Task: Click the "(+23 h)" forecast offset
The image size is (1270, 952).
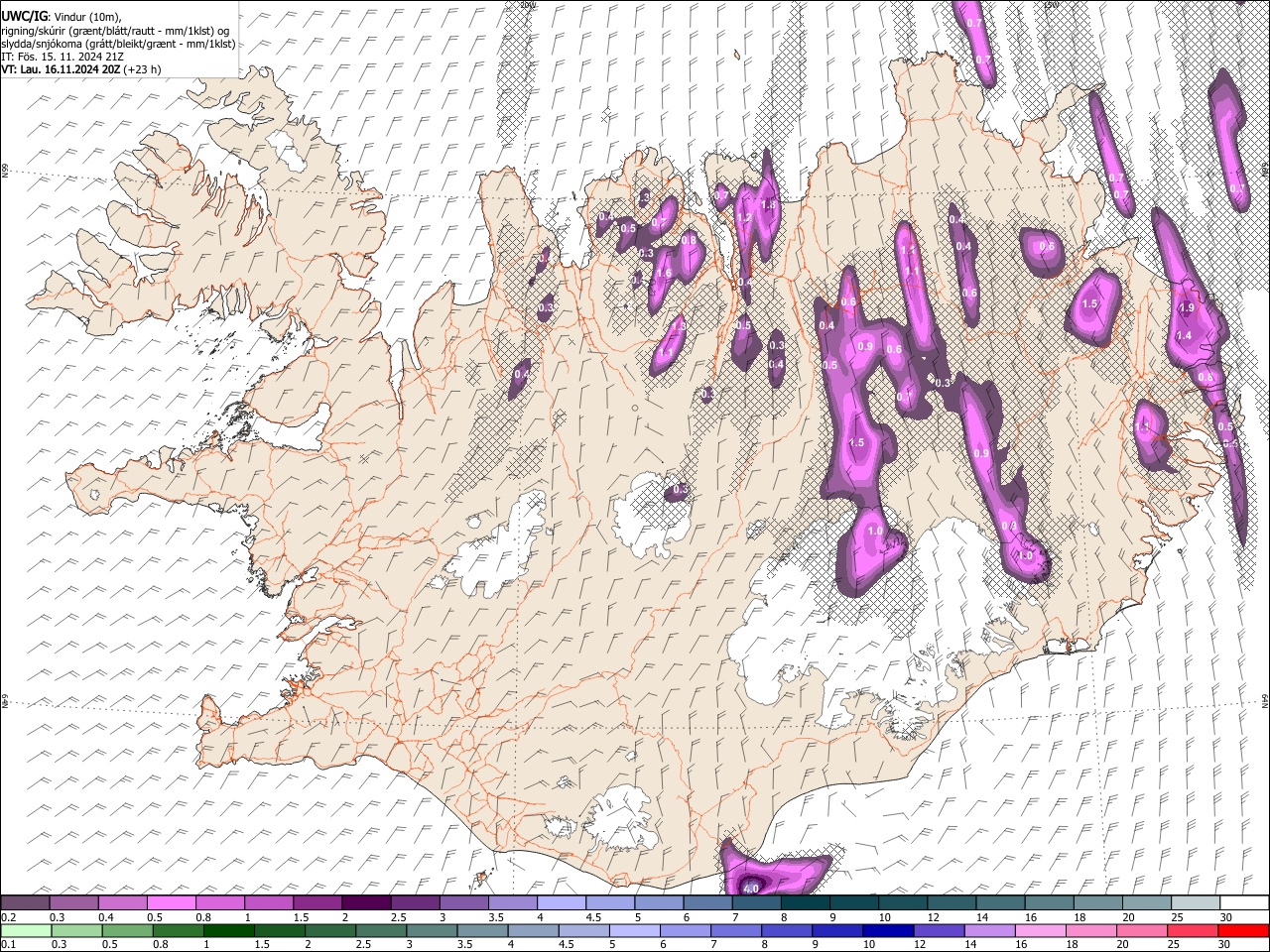Action: tap(143, 69)
